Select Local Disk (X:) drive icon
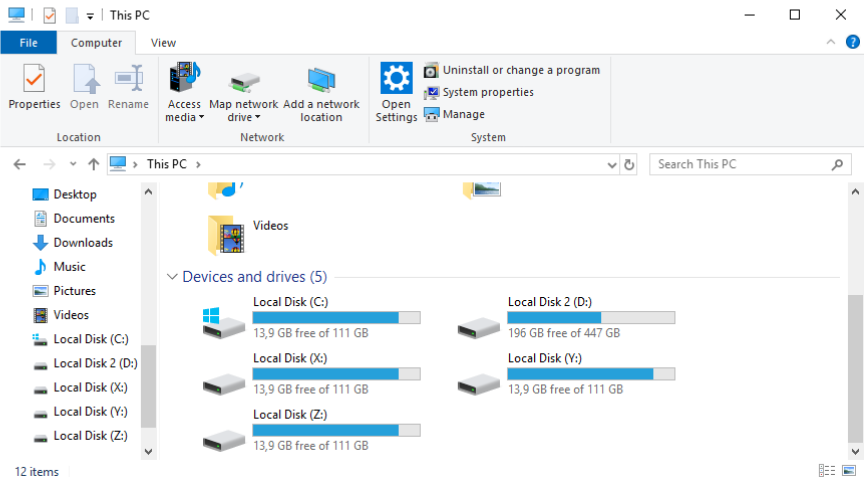Image resolution: width=865 pixels, height=484 pixels. click(223, 384)
